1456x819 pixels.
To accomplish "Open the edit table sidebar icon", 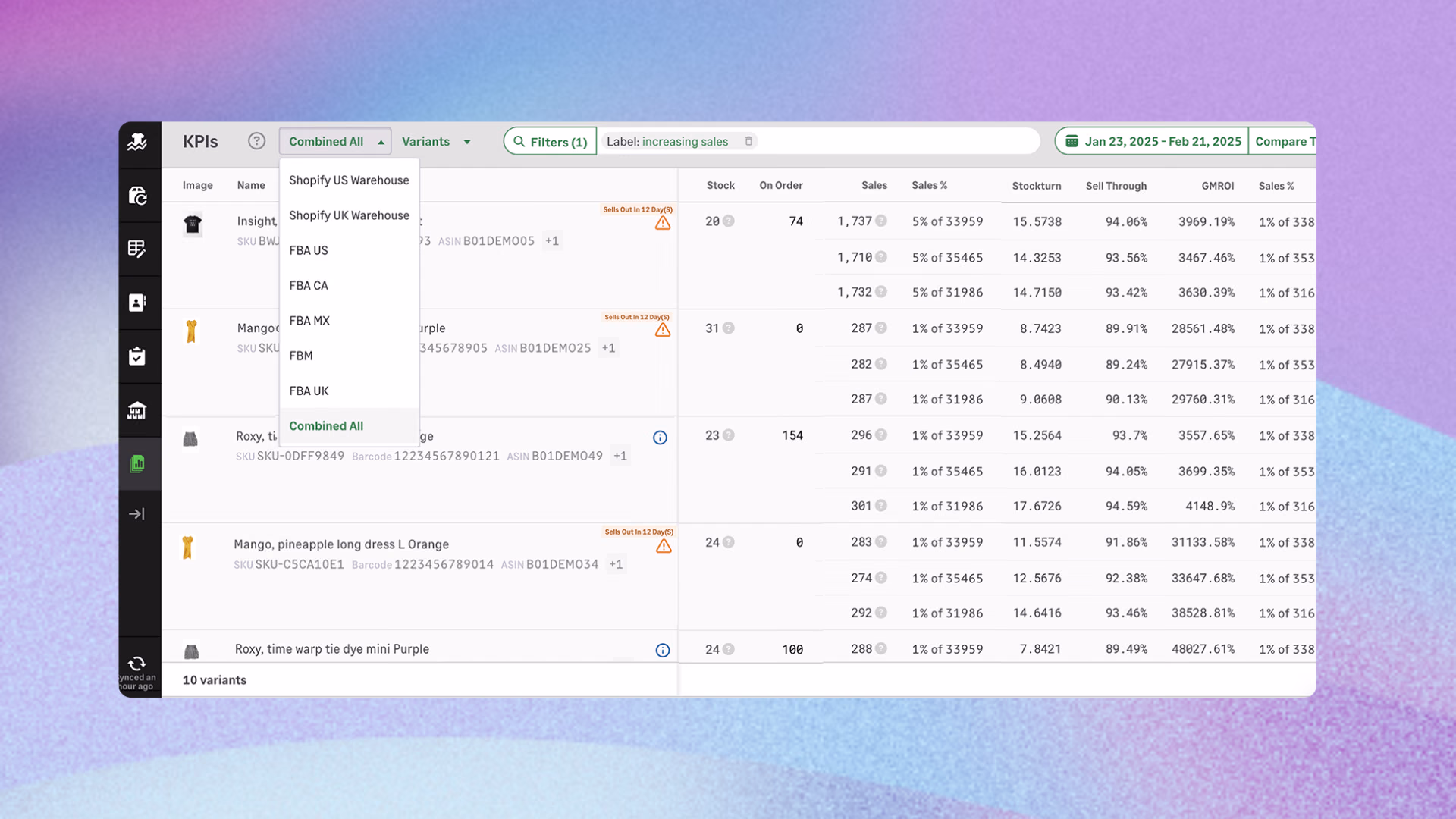I will tap(137, 249).
